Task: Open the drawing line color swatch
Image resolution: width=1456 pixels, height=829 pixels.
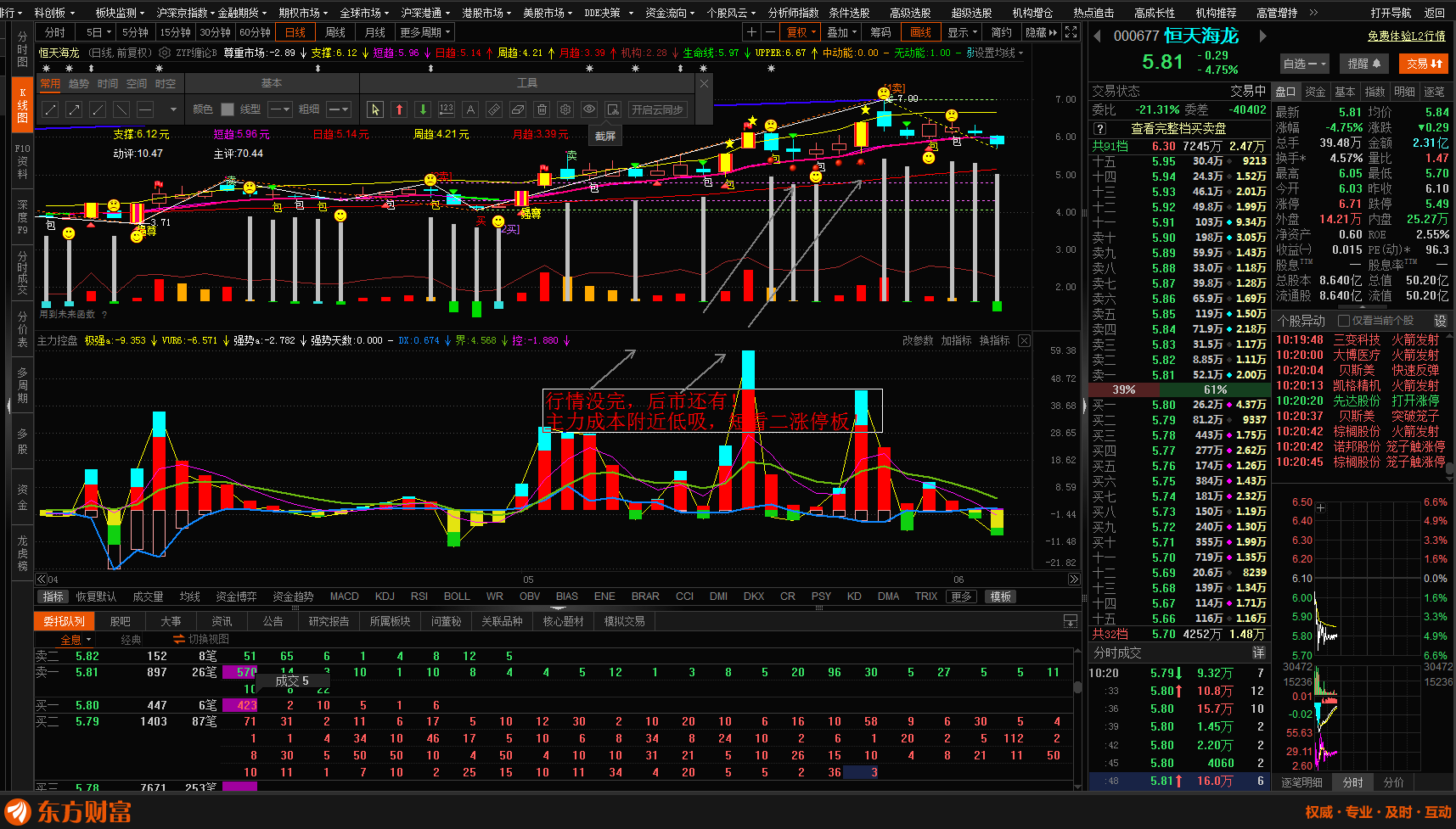Action: 228,109
